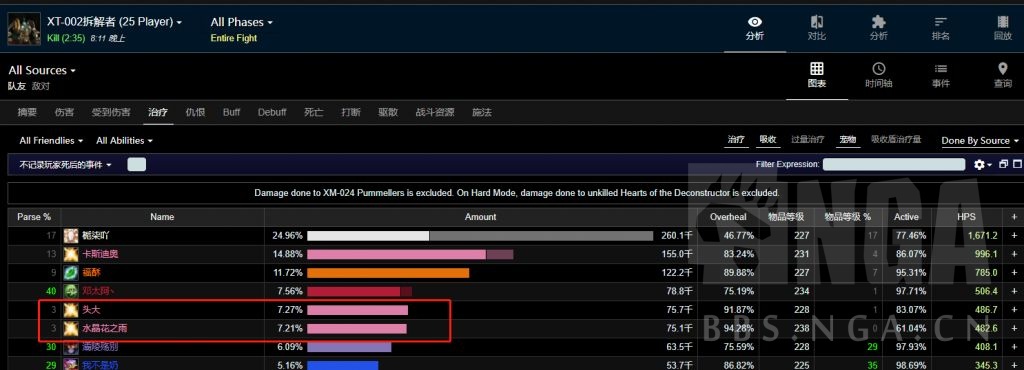This screenshot has width=1024, height=370.
Task: Switch to the 查询 query view
Action: [x=1002, y=76]
